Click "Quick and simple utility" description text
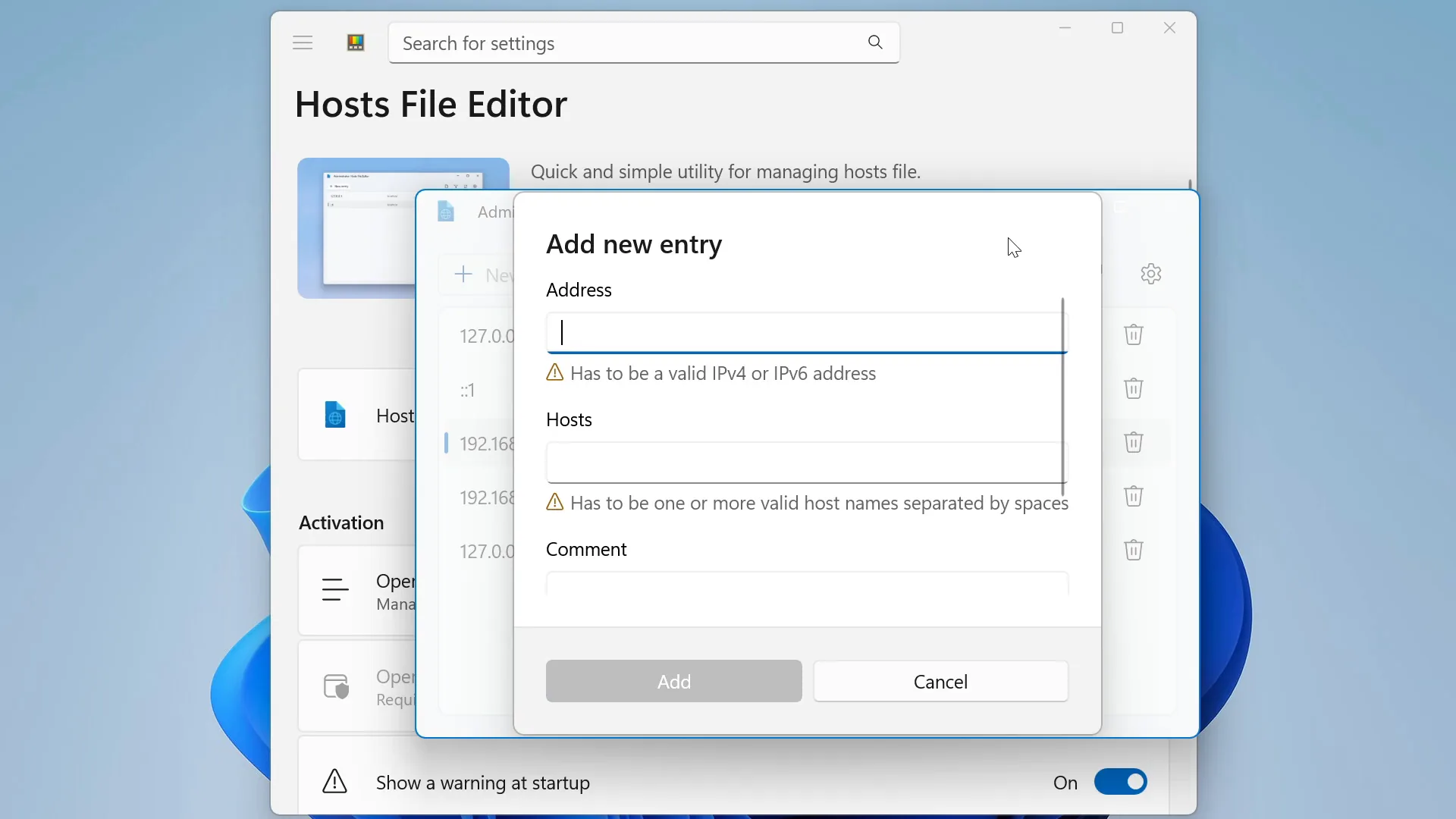 [726, 171]
